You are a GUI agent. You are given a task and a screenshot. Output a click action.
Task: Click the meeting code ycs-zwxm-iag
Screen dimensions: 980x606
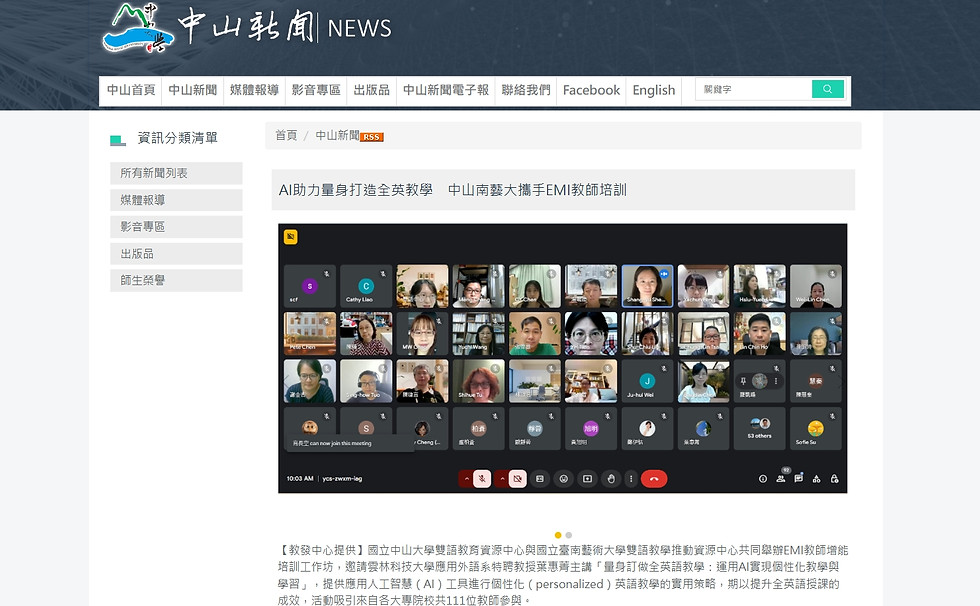(x=342, y=479)
